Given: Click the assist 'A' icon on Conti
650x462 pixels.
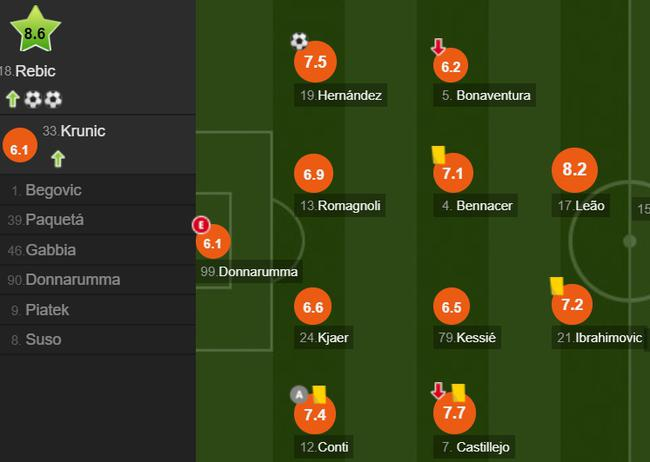Looking at the screenshot, I should point(298,394).
